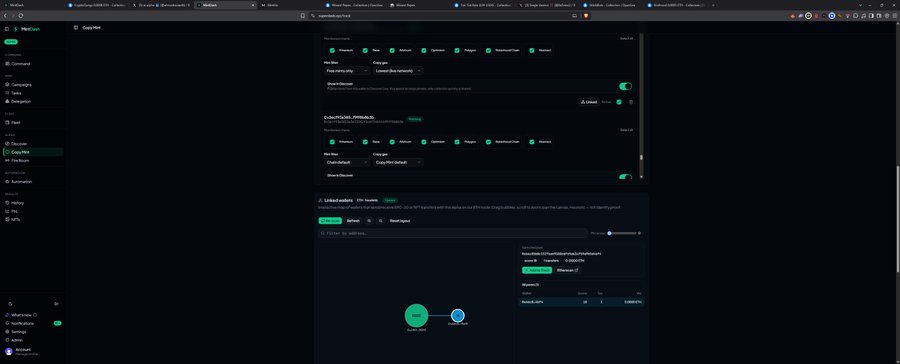The height and width of the screenshot is (364, 900).
Task: Click the browser reload button
Action: tap(21, 16)
